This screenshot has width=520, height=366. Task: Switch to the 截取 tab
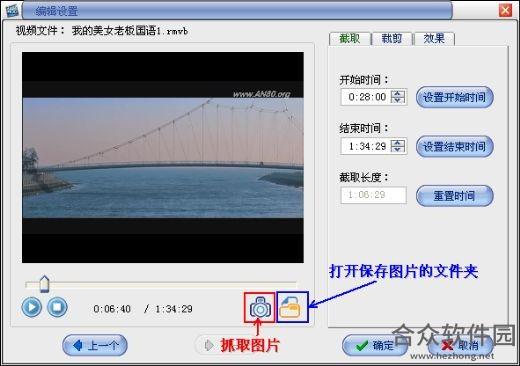click(x=350, y=39)
